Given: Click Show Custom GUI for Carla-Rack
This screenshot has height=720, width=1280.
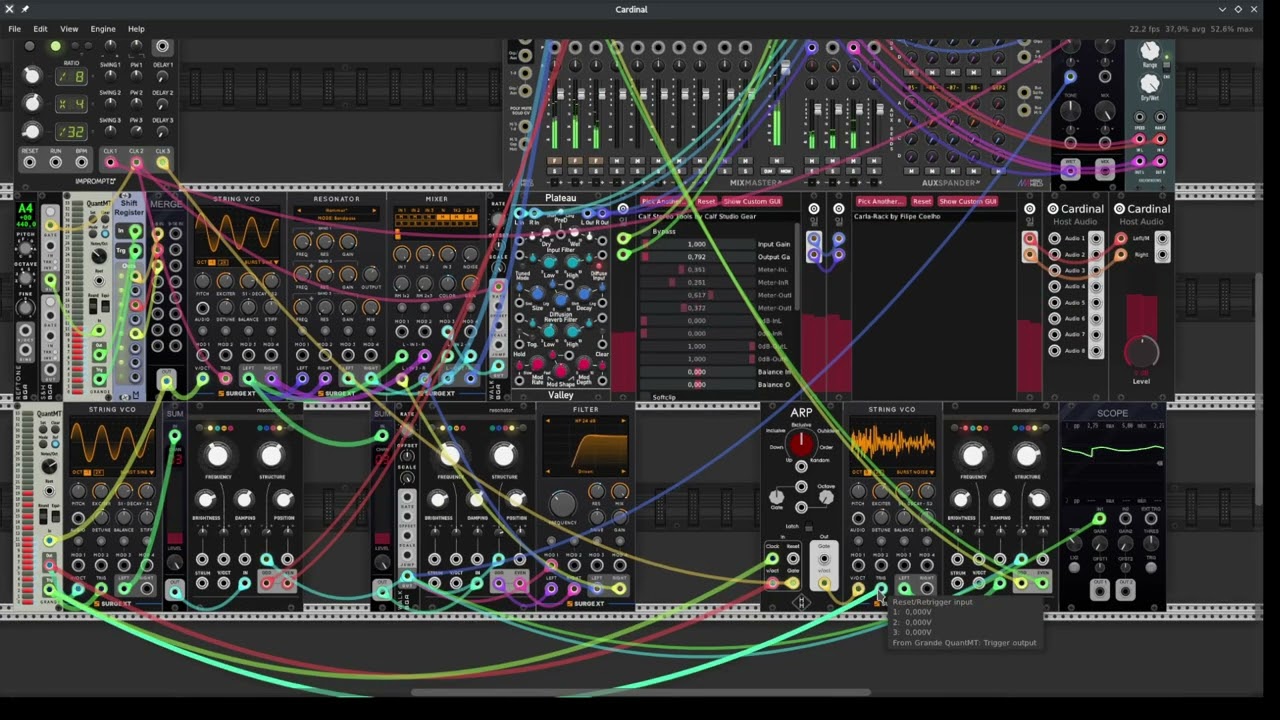Looking at the screenshot, I should coord(967,202).
